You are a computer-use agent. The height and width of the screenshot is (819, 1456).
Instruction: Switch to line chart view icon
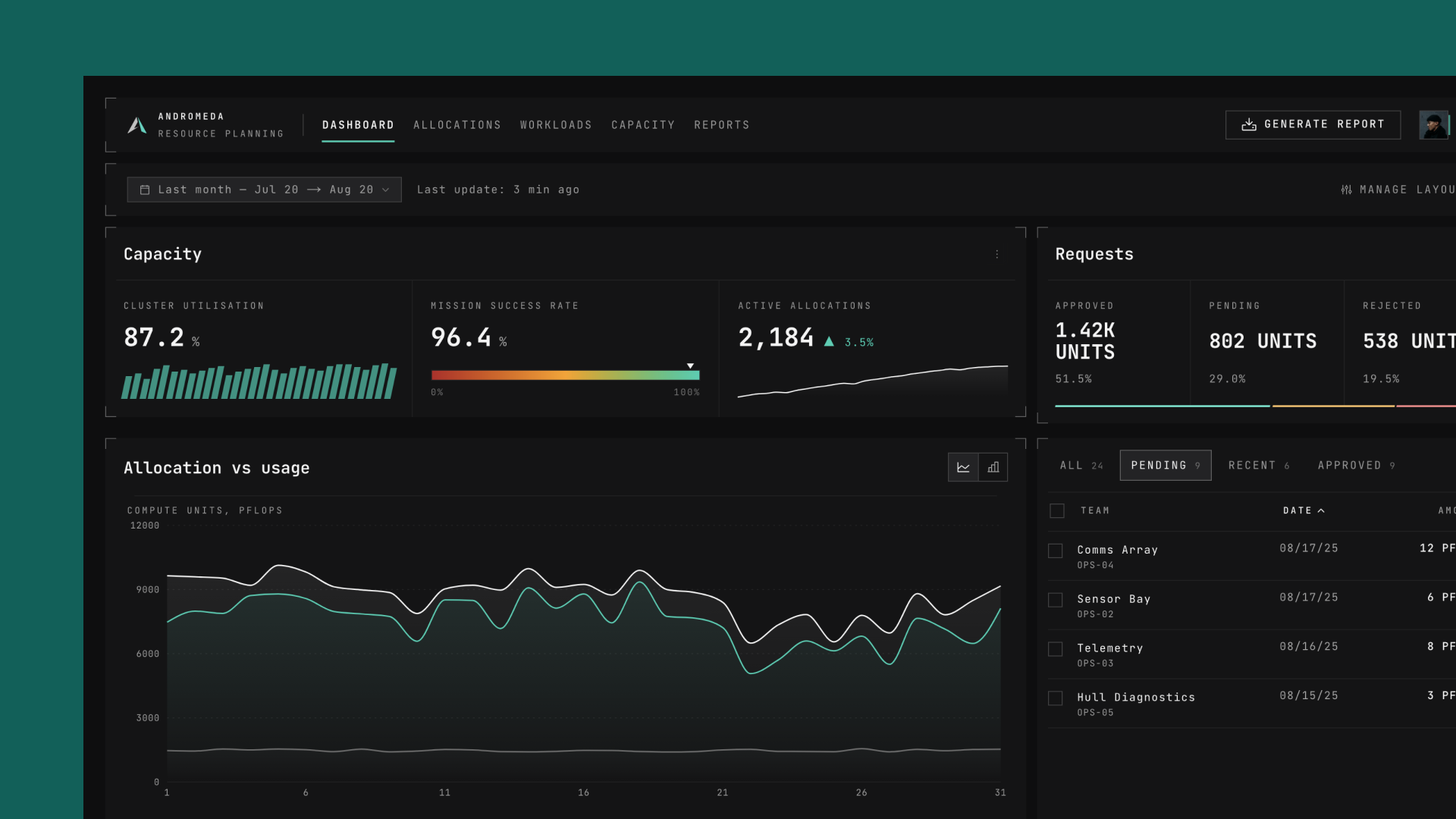tap(963, 467)
